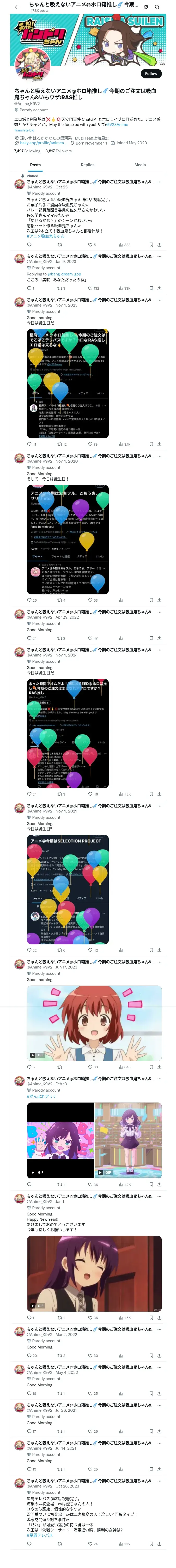The height and width of the screenshot is (1568, 176).
Task: Repost the Nov 4, 2023 birthday post
Action: click(x=61, y=444)
